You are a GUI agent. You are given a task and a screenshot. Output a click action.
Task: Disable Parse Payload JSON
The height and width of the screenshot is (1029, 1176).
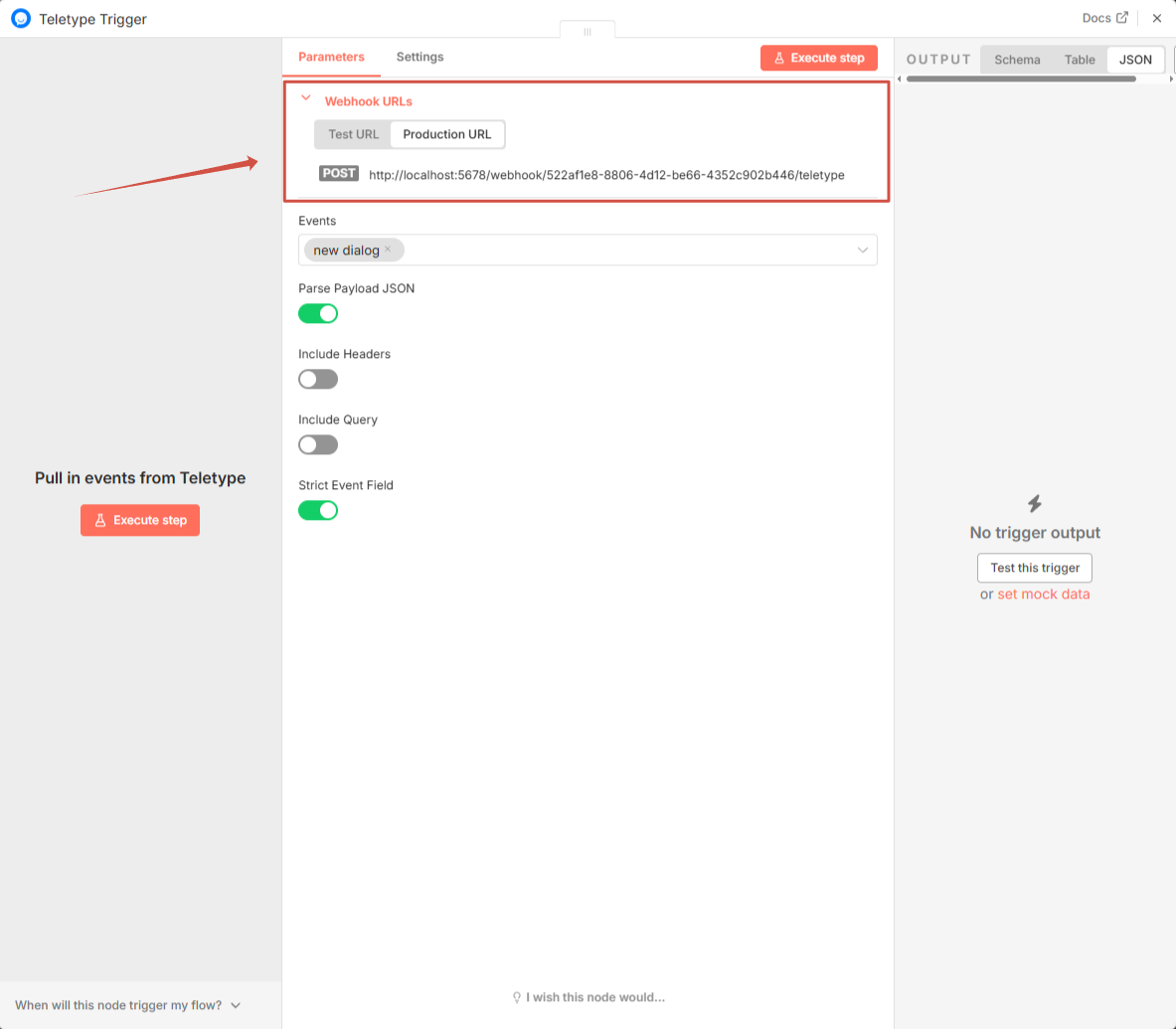318,313
